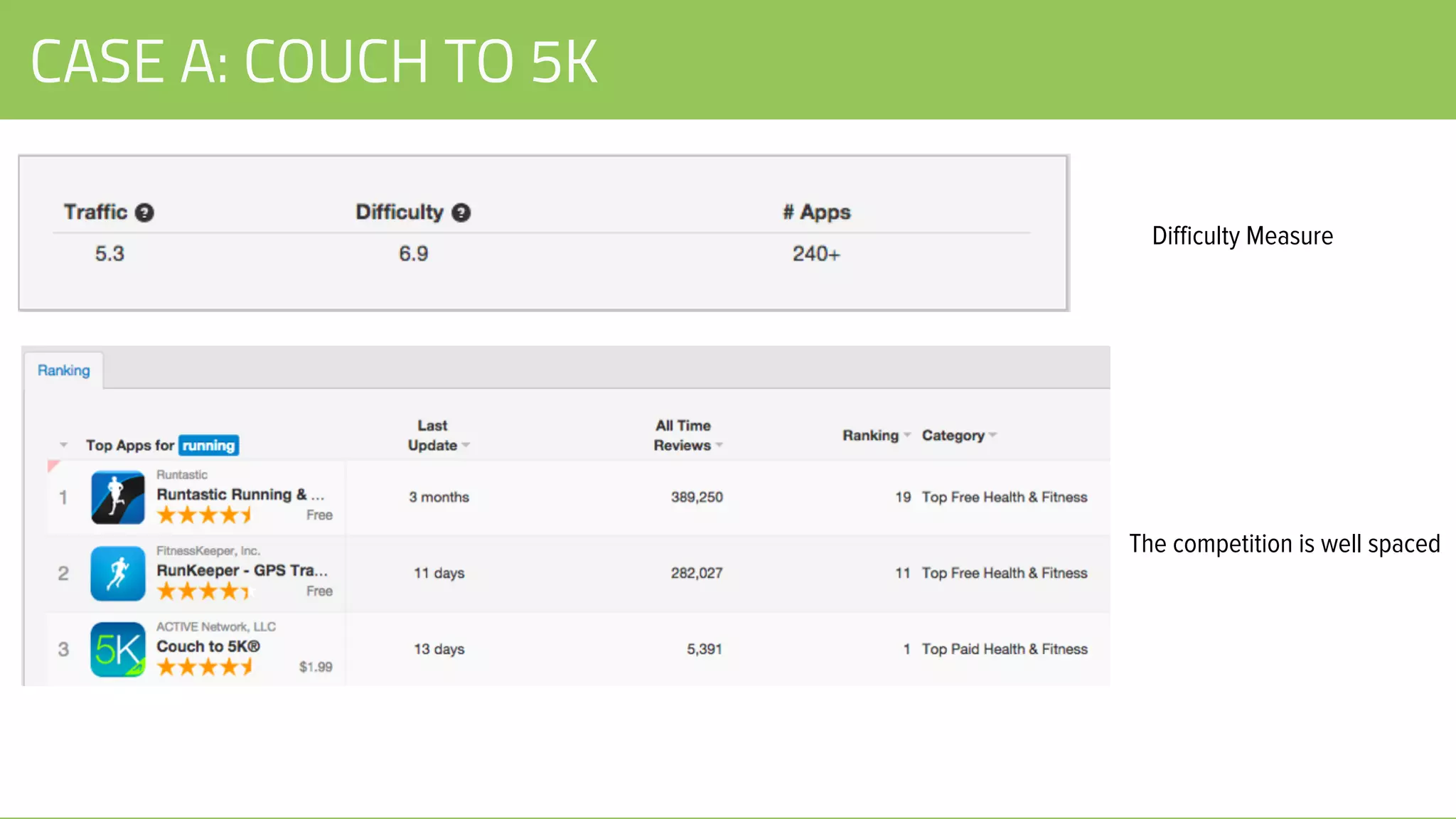Click the ranking value 11 cell
The image size is (1456, 819).
click(903, 573)
